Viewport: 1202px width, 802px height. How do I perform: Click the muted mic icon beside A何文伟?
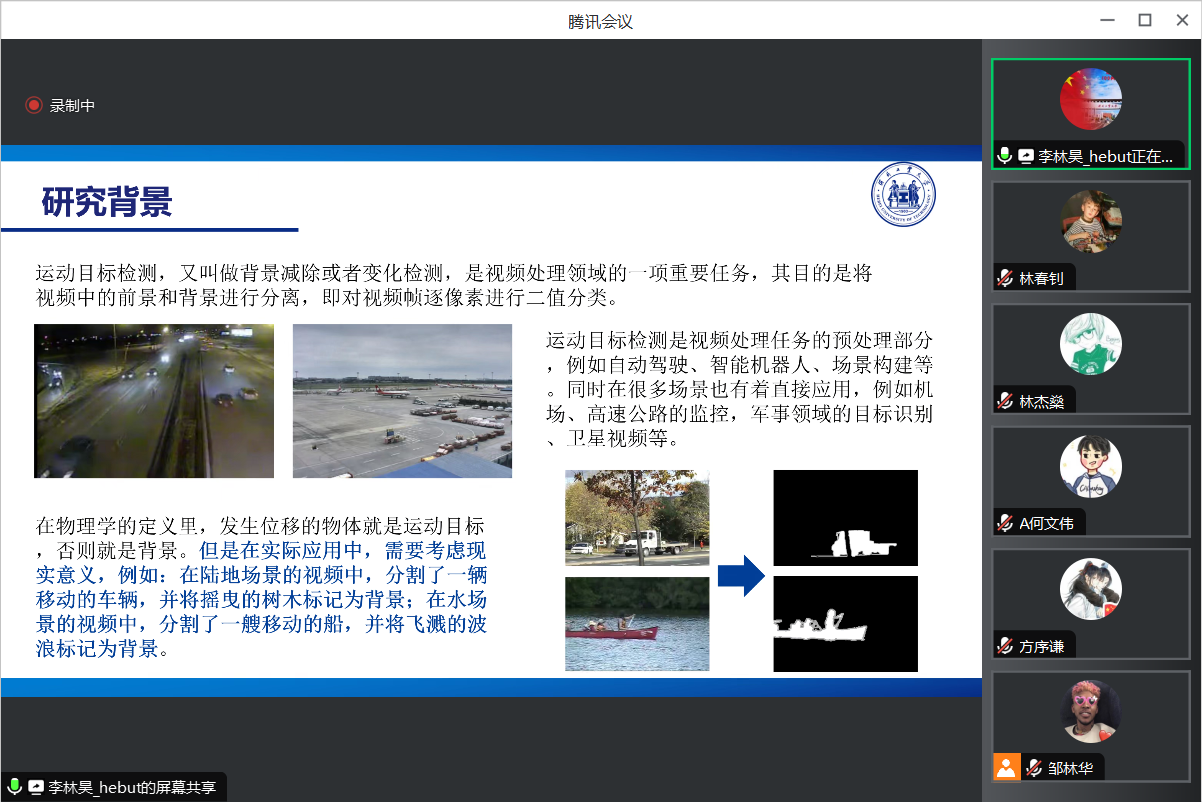coord(1005,523)
